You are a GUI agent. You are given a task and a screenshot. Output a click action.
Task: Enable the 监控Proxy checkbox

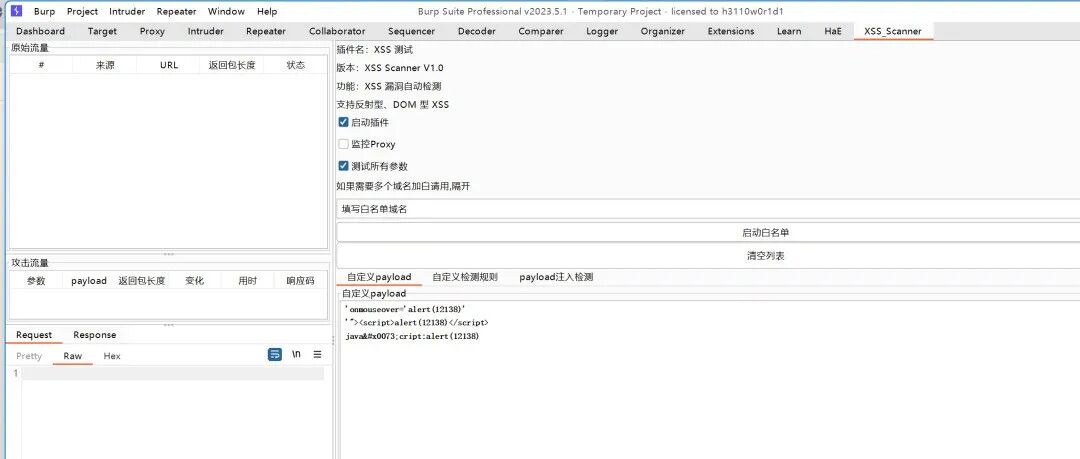pyautogui.click(x=344, y=144)
